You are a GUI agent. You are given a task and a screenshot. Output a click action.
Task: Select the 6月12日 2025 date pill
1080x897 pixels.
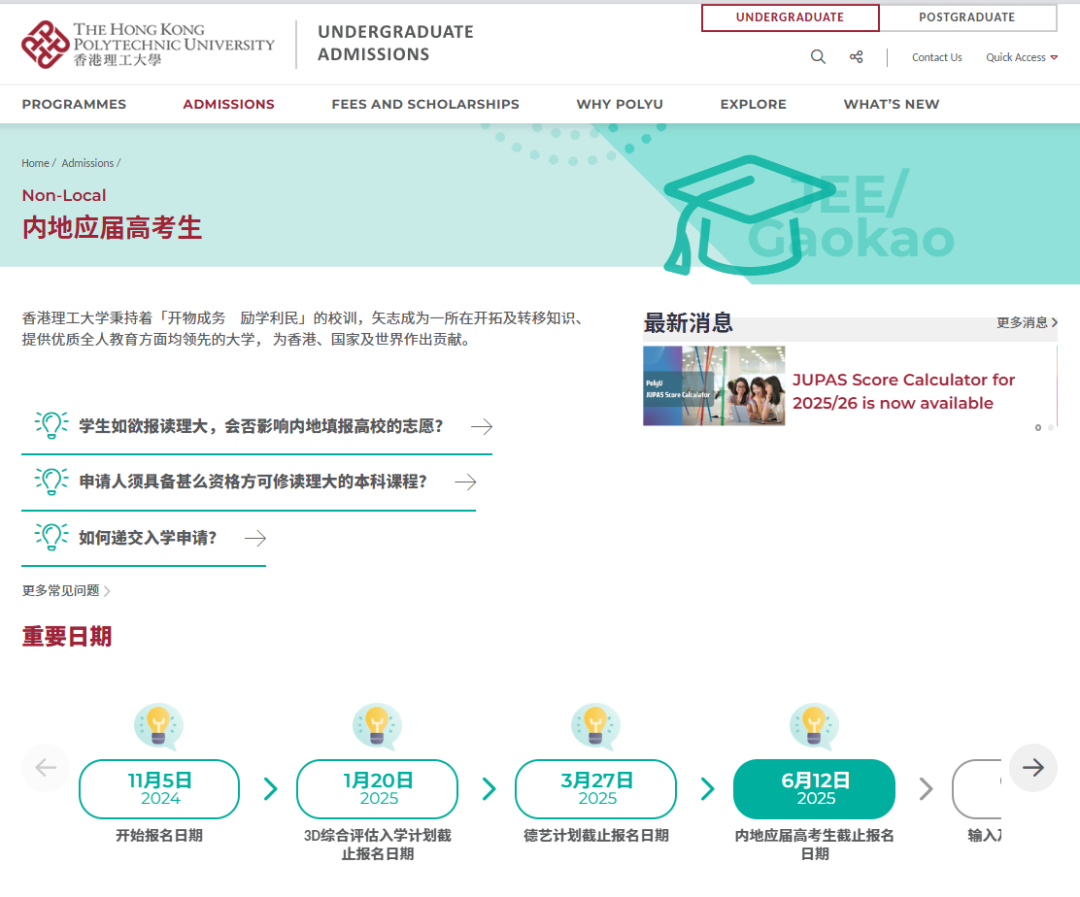(814, 789)
